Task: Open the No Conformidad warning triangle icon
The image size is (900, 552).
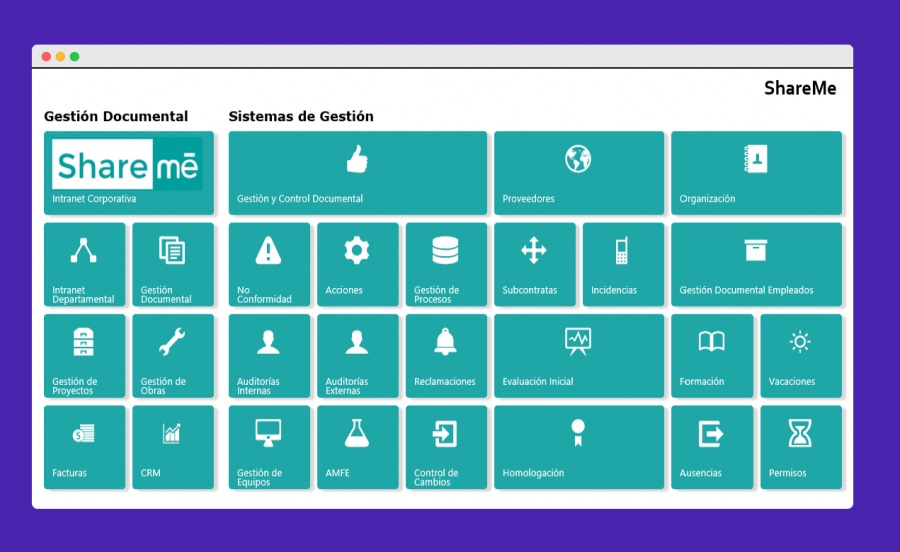Action: [268, 250]
